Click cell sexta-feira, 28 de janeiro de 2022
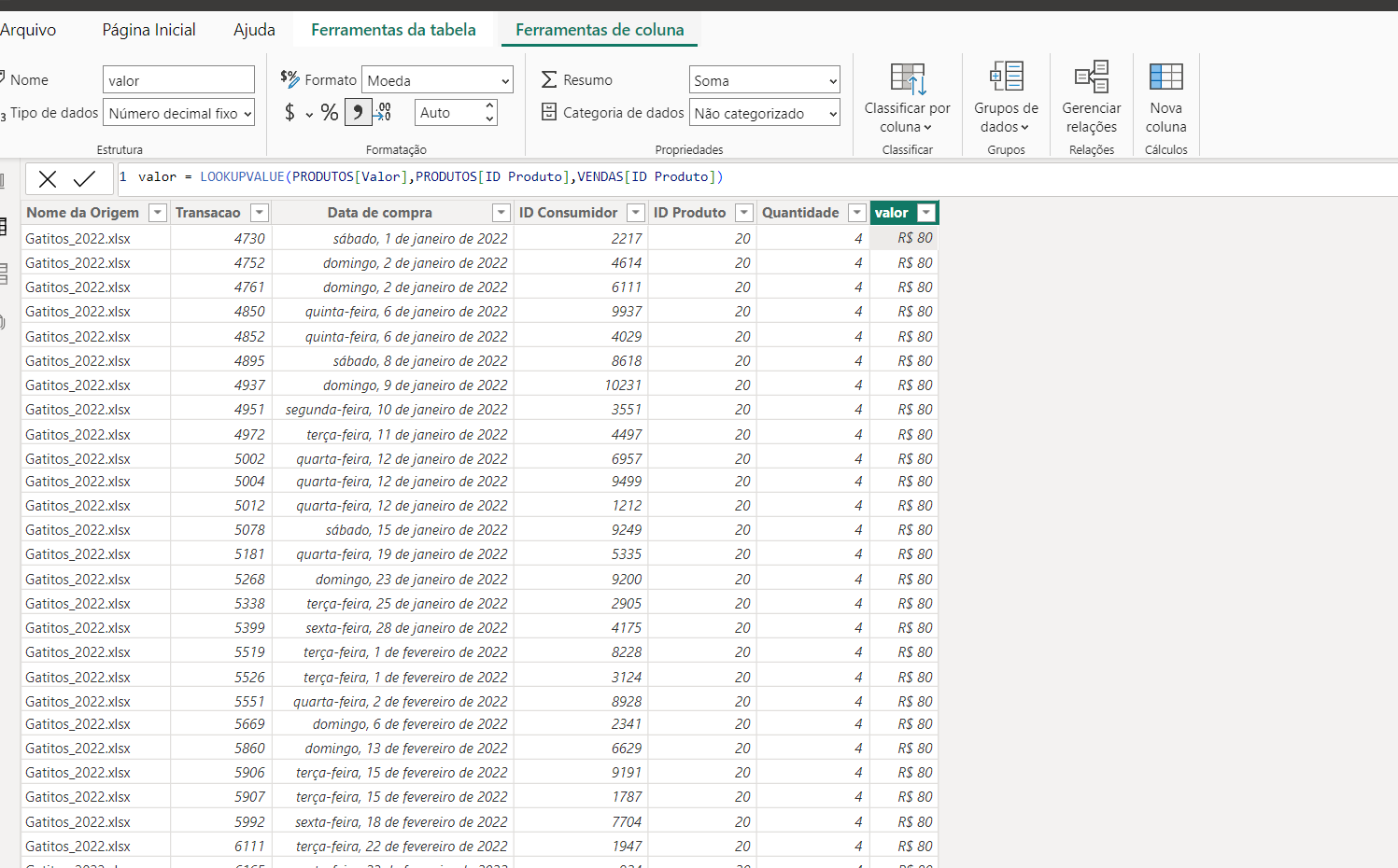Screen dimensions: 1398x868 click(392, 627)
